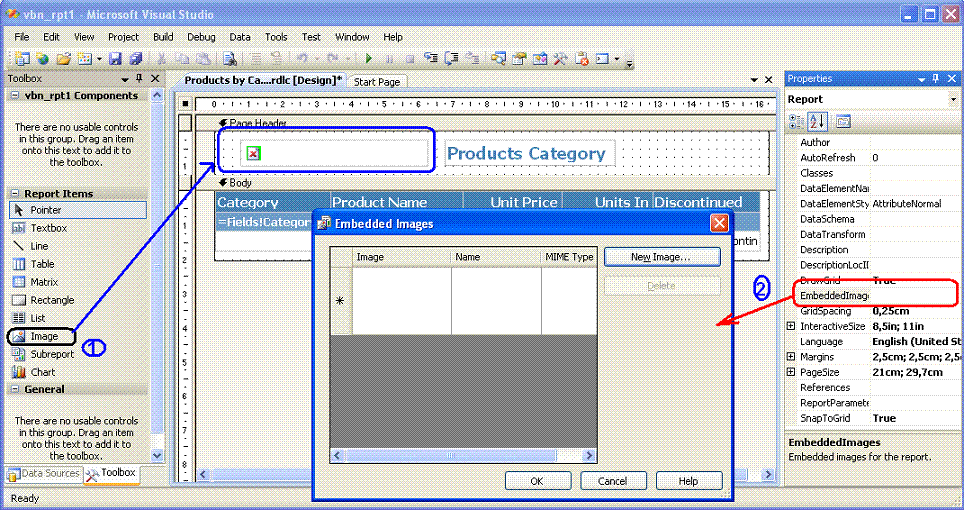Select the Image report item in Toolbox
This screenshot has width=964, height=510.
43,337
